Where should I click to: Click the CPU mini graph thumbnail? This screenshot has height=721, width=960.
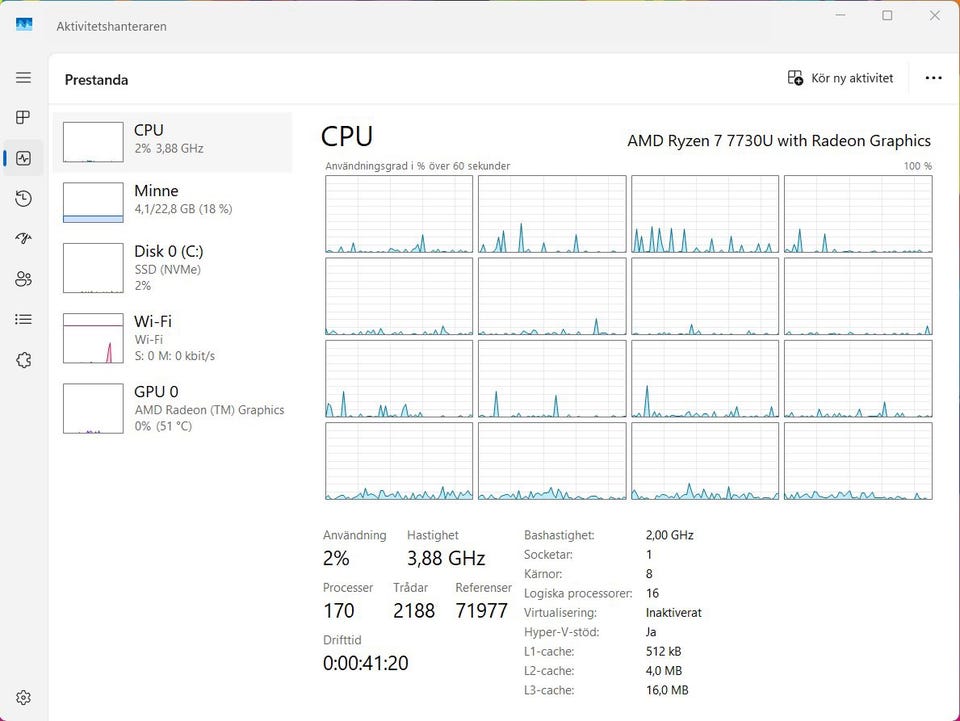coord(93,142)
